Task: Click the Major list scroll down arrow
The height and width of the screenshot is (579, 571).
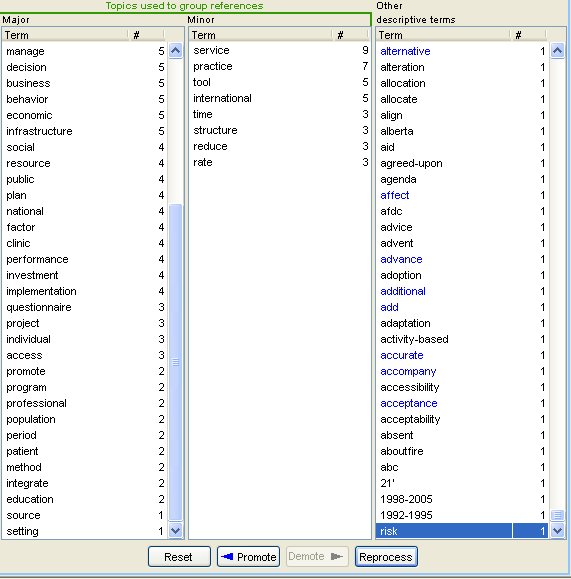Action: (175, 531)
